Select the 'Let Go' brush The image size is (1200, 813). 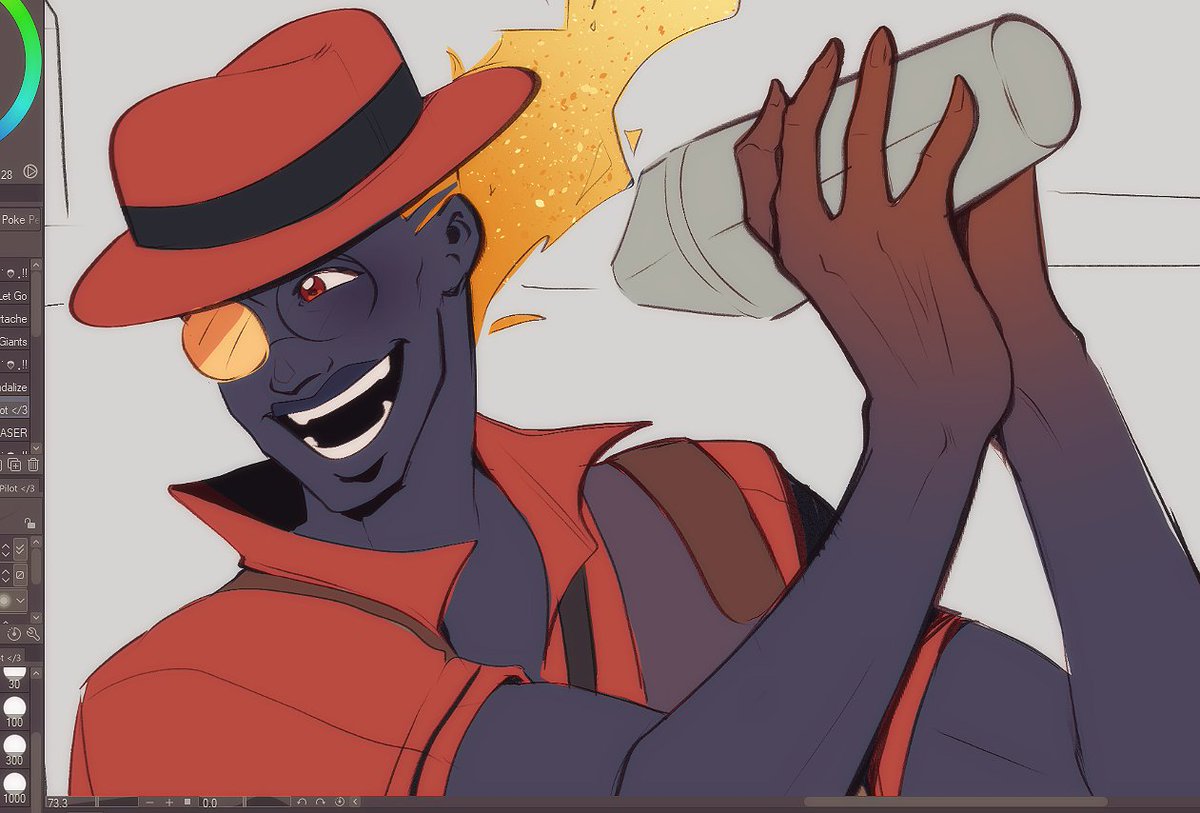14,296
